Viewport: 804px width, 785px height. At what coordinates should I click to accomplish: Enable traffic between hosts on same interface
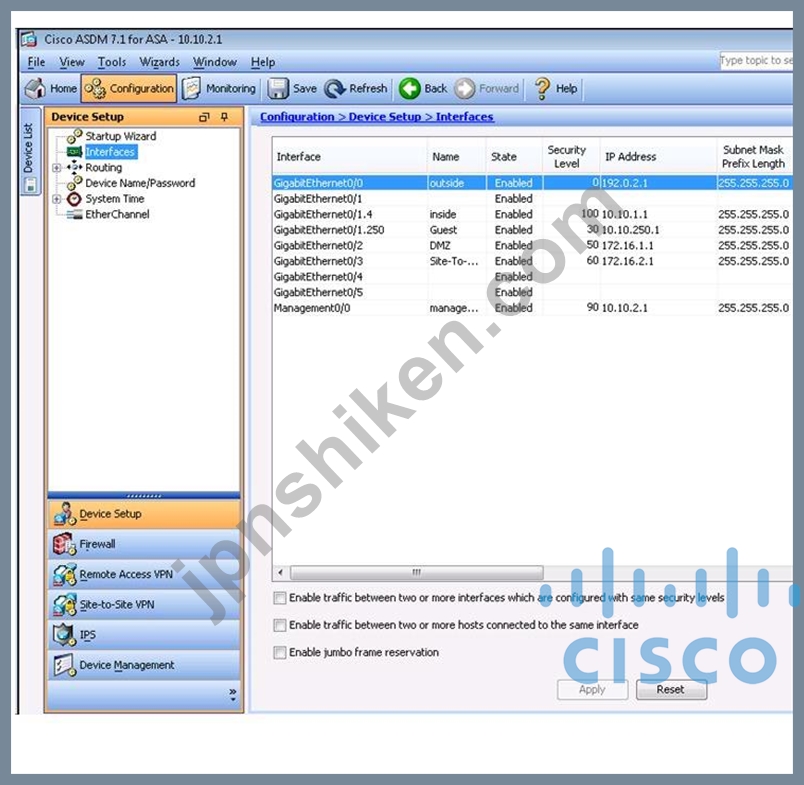point(279,625)
